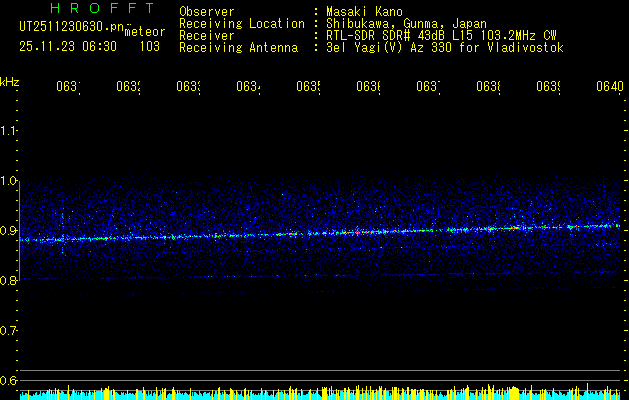Click the 0.9 frequency axis label
Image resolution: width=629 pixels, height=400 pixels.
8,230
